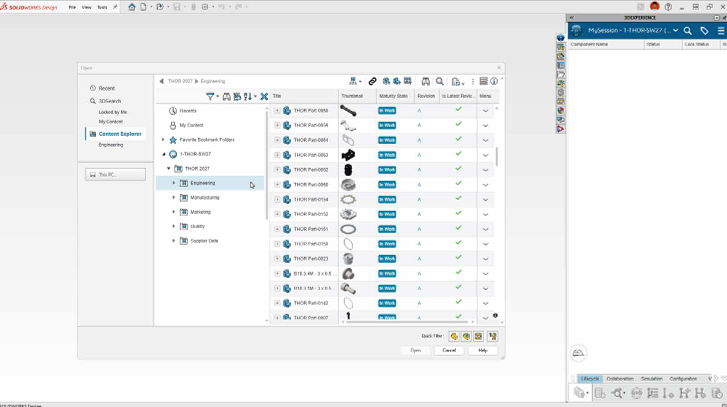The height and width of the screenshot is (407, 727).
Task: Click the help question mark icon
Action: click(668, 7)
